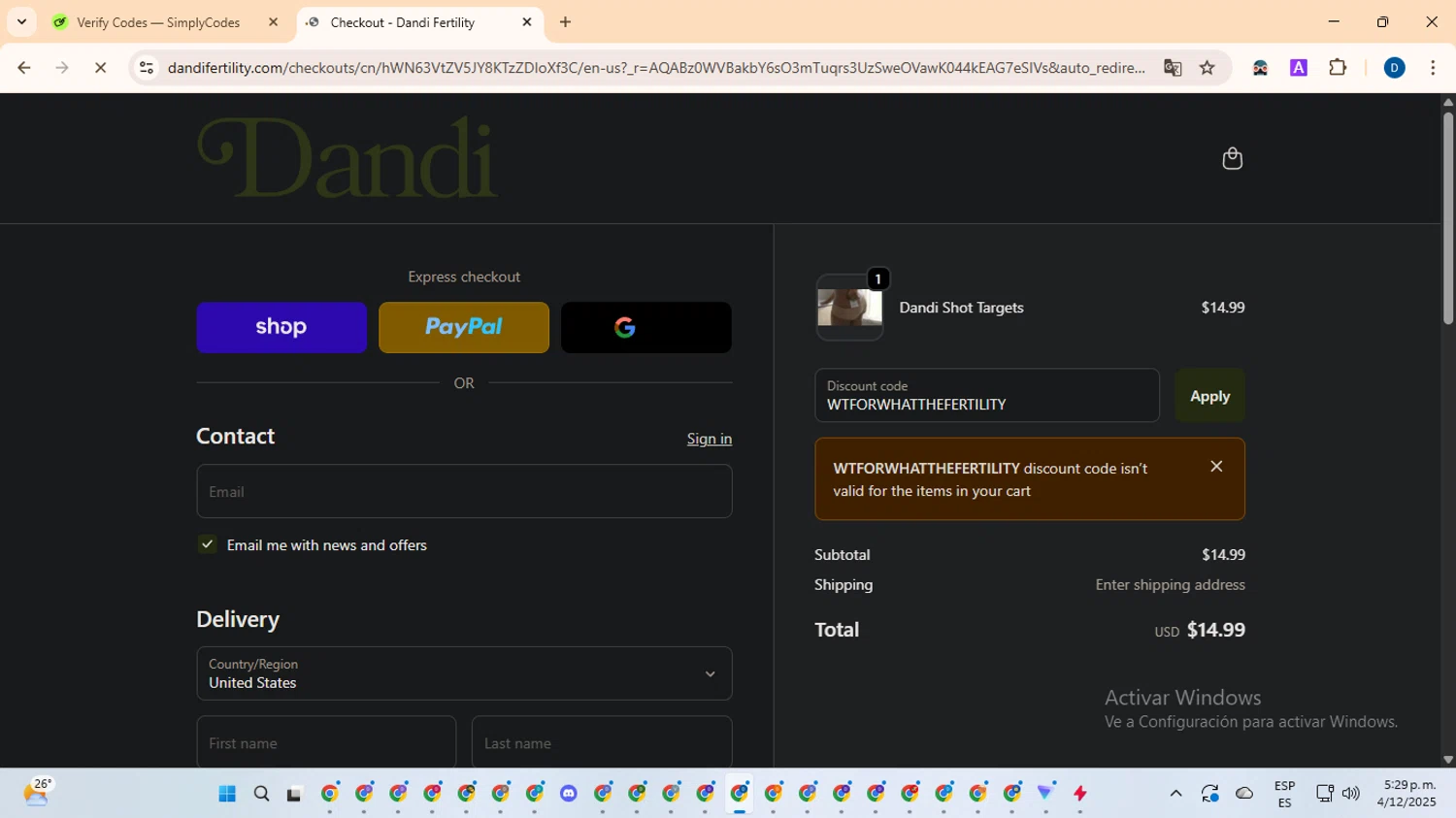Click the Dandi Shot Targets product thumbnail
Image resolution: width=1456 pixels, height=818 pixels.
coord(849,308)
